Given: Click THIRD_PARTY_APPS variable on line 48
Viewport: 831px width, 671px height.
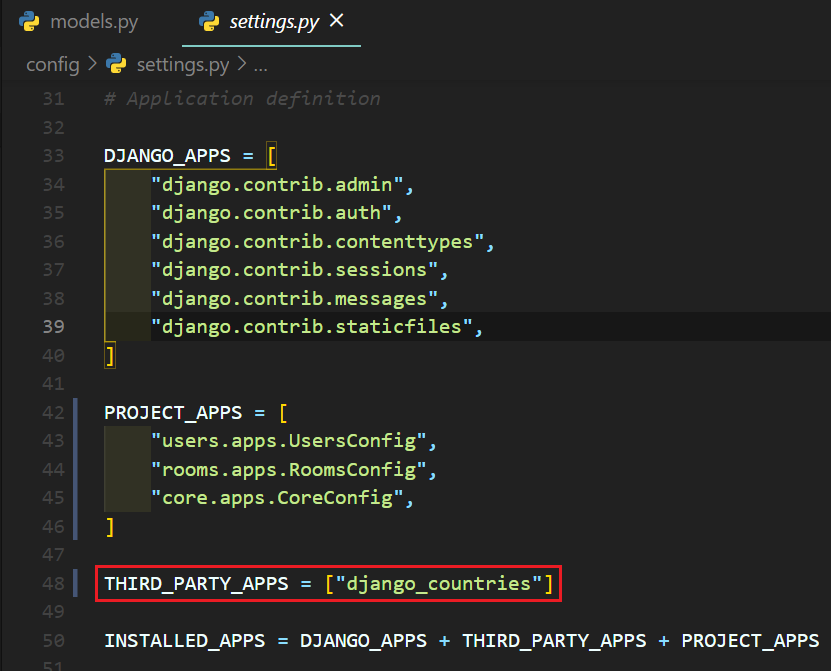Looking at the screenshot, I should 196,584.
